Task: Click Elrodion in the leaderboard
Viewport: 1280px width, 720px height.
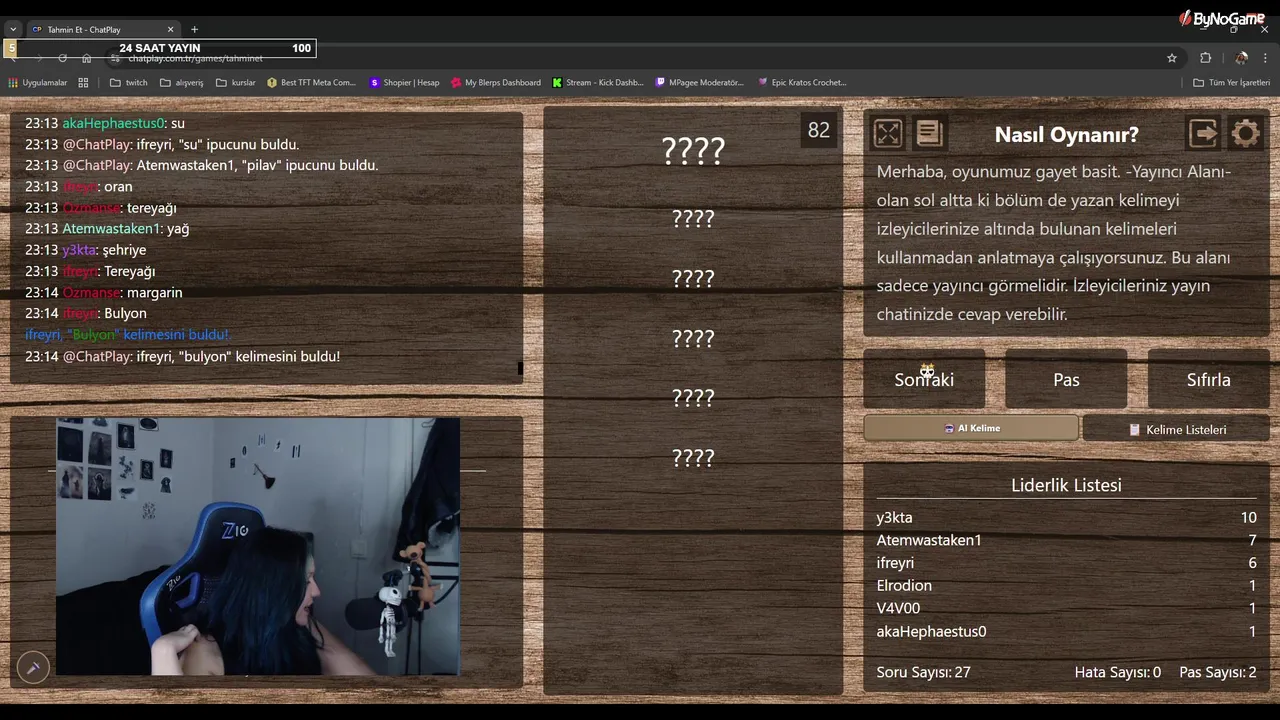Action: click(x=904, y=585)
